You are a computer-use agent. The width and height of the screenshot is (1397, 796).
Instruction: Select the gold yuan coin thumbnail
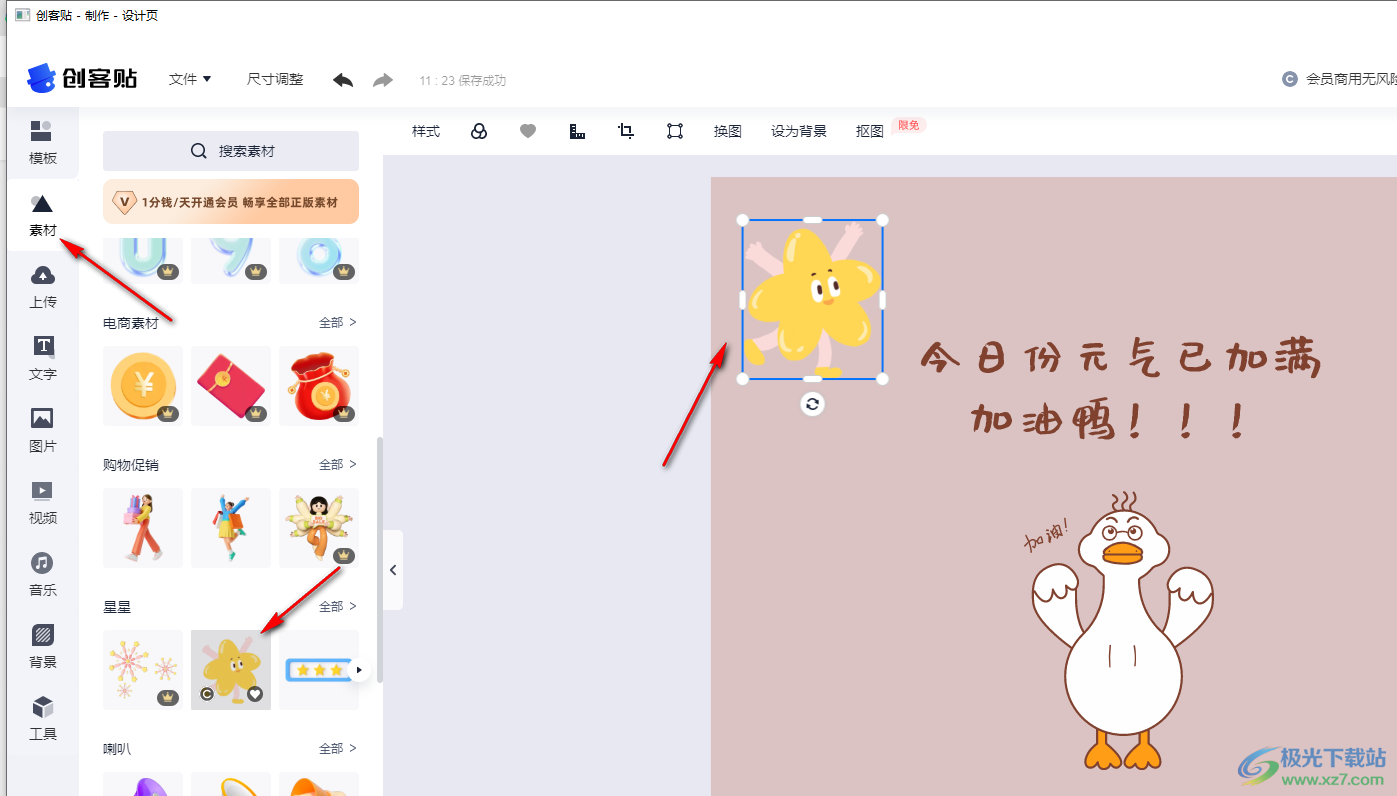tap(143, 386)
